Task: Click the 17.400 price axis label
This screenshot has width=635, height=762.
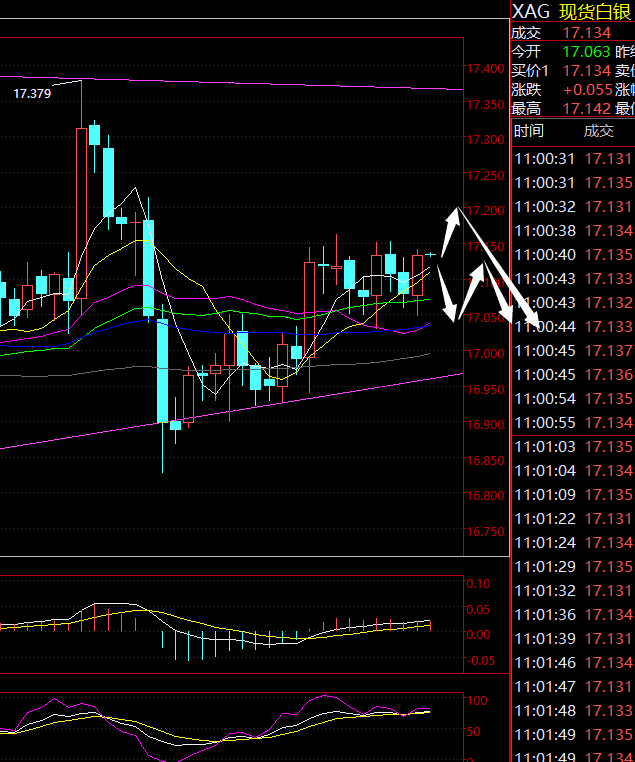Action: point(485,69)
